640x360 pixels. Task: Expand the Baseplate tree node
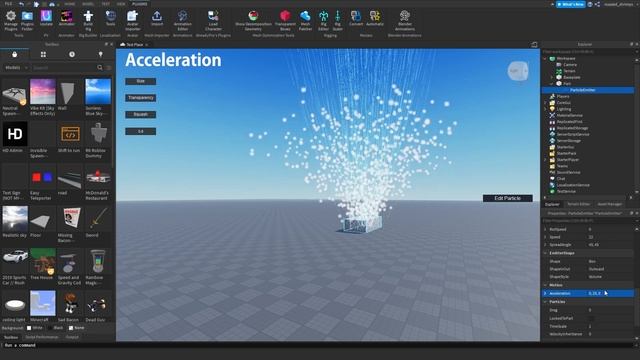point(551,77)
